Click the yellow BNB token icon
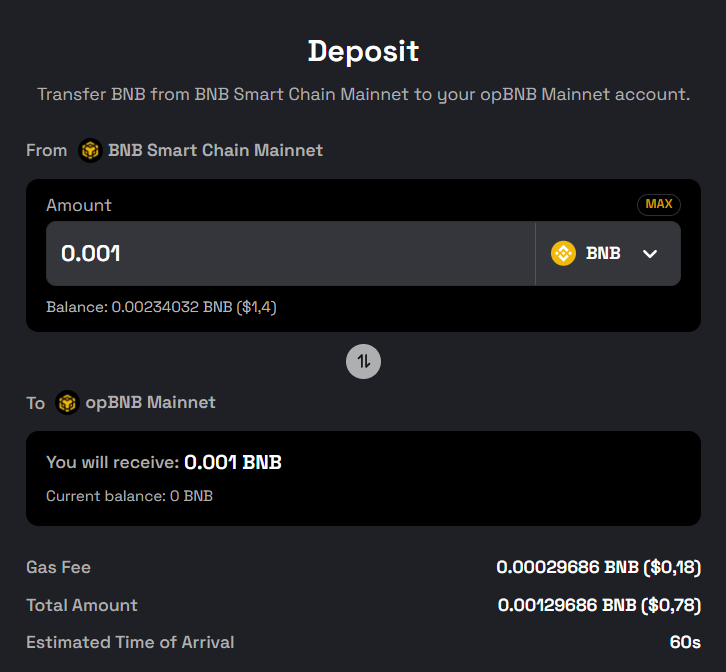The width and height of the screenshot is (726, 672). (x=563, y=253)
